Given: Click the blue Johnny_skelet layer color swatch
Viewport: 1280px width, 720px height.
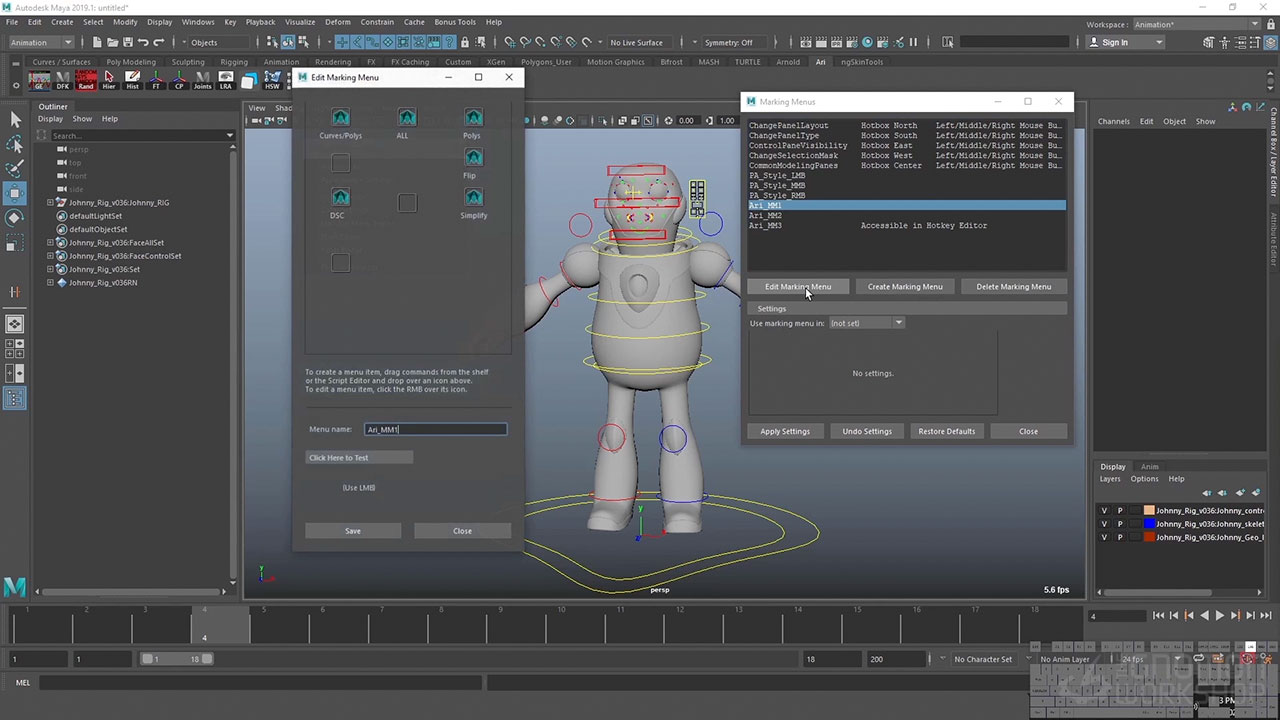Looking at the screenshot, I should click(x=1149, y=524).
